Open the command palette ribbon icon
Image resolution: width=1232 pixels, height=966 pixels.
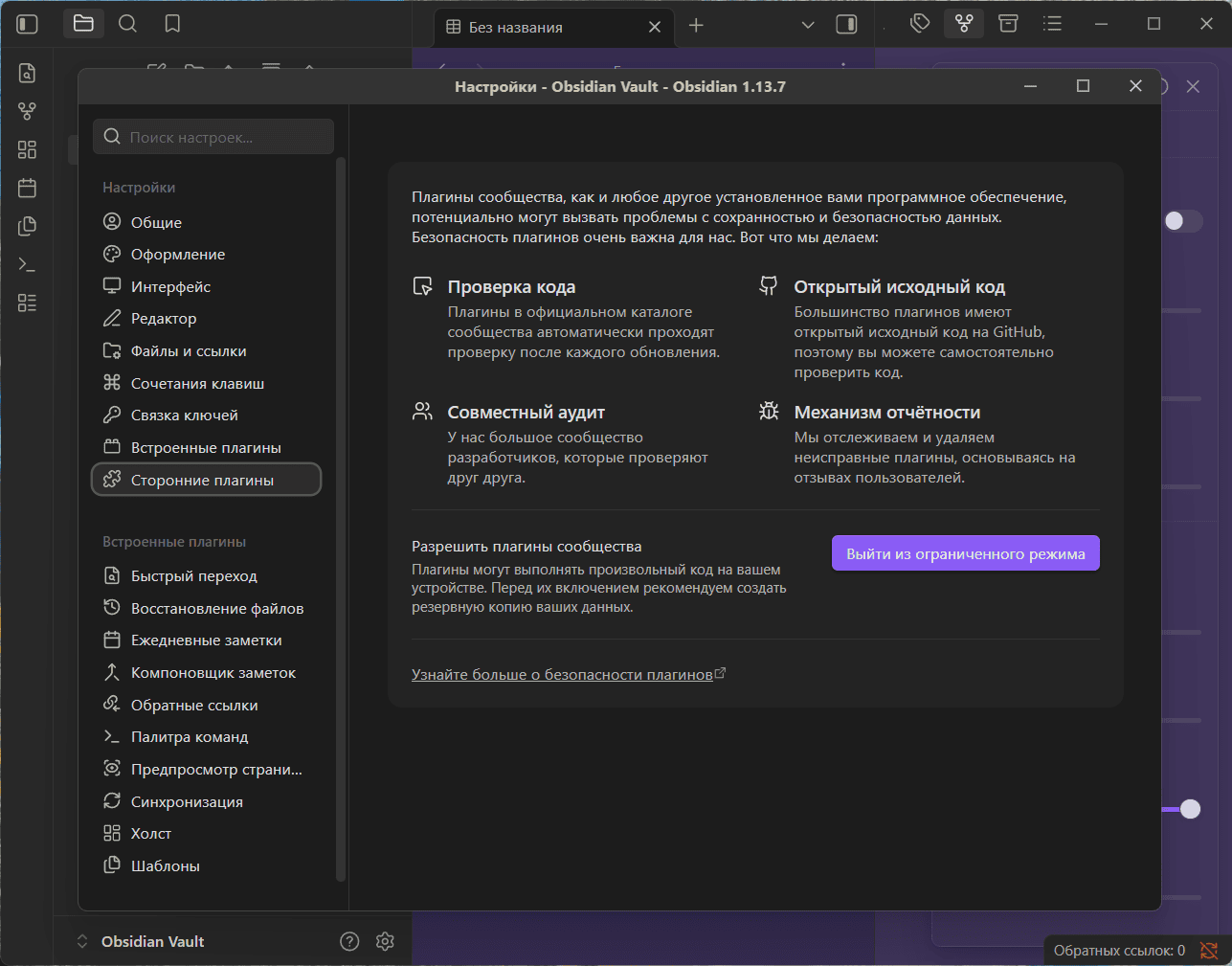27,264
